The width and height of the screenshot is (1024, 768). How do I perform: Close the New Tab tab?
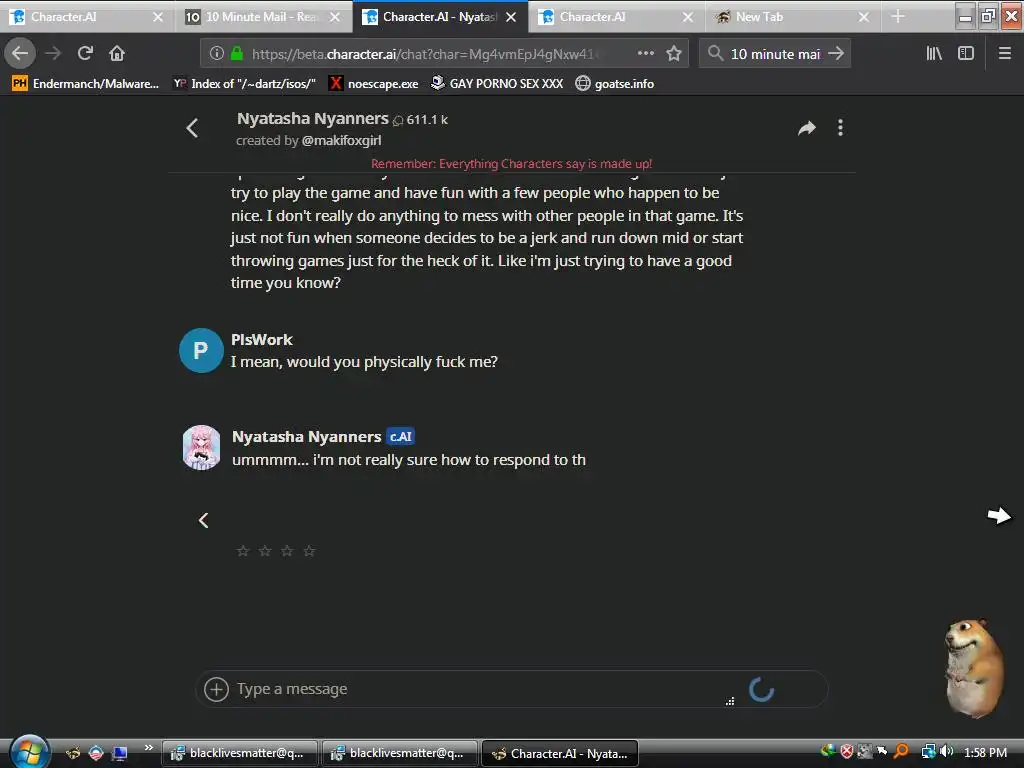tap(863, 17)
